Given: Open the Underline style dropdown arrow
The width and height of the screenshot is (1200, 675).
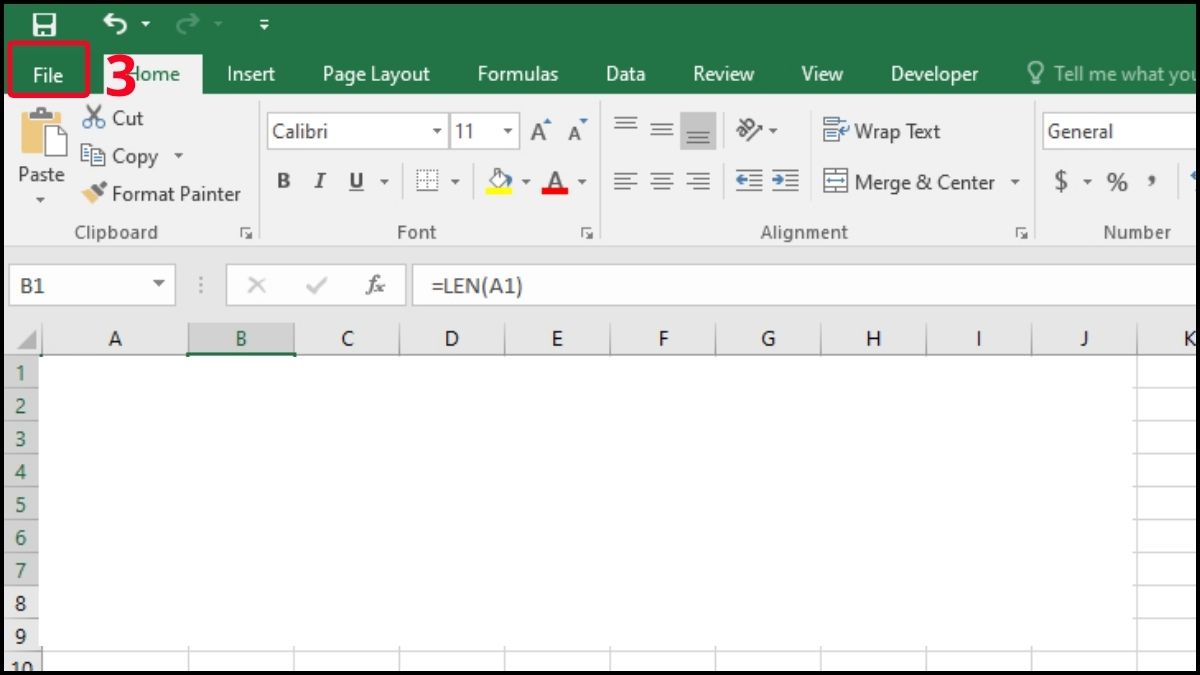Looking at the screenshot, I should [384, 182].
